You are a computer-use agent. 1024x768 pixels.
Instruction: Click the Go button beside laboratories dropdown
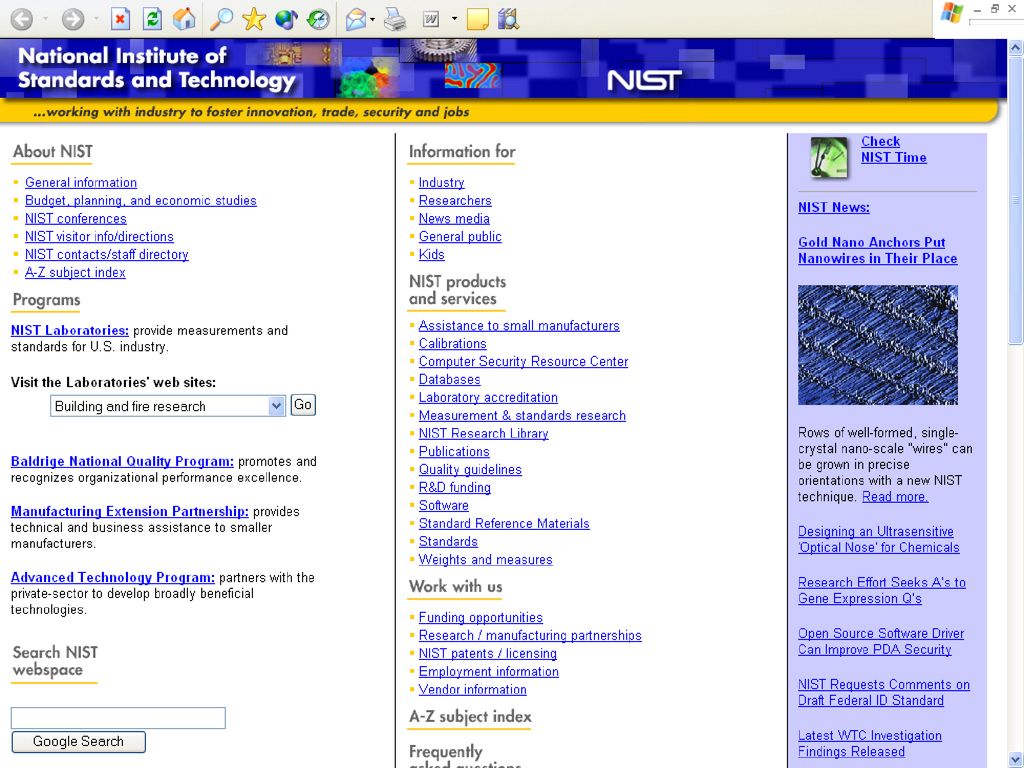point(303,405)
